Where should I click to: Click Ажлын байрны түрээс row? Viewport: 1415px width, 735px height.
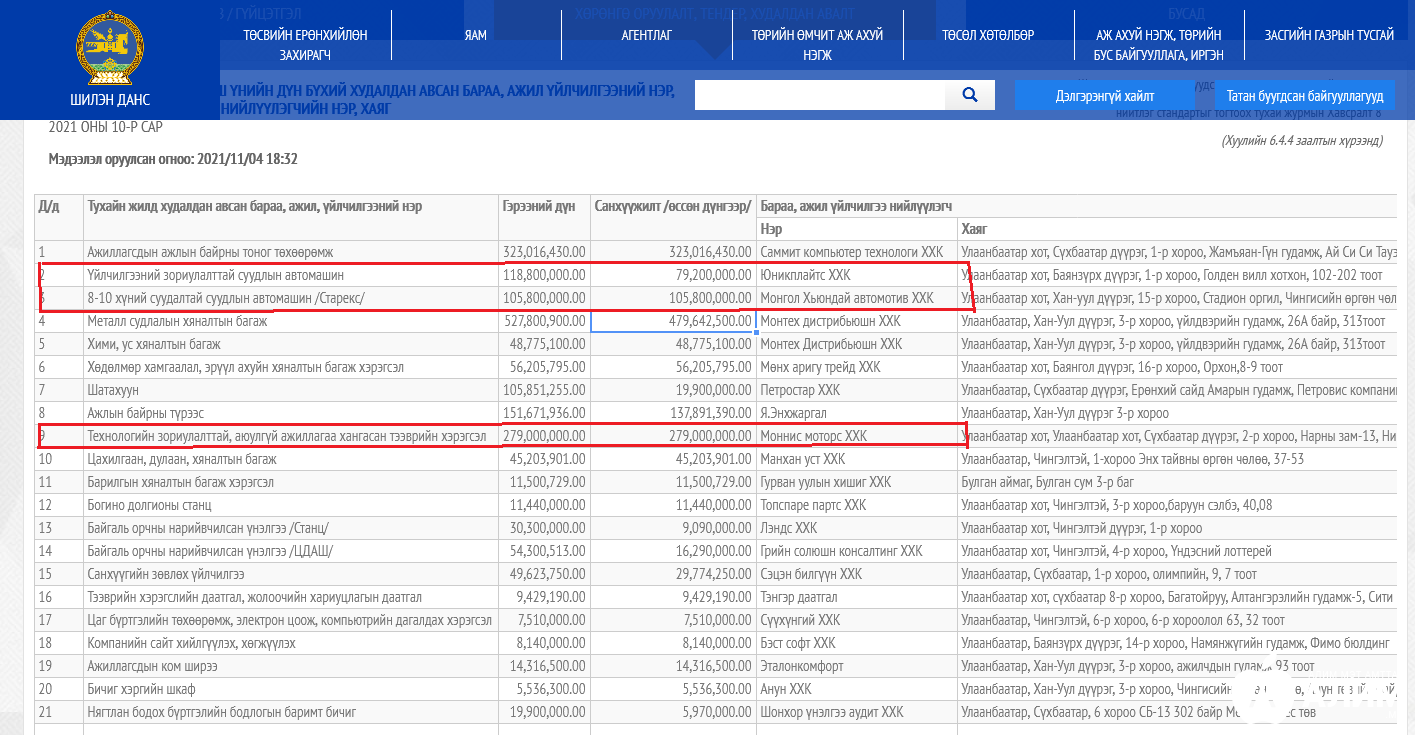[x=290, y=413]
